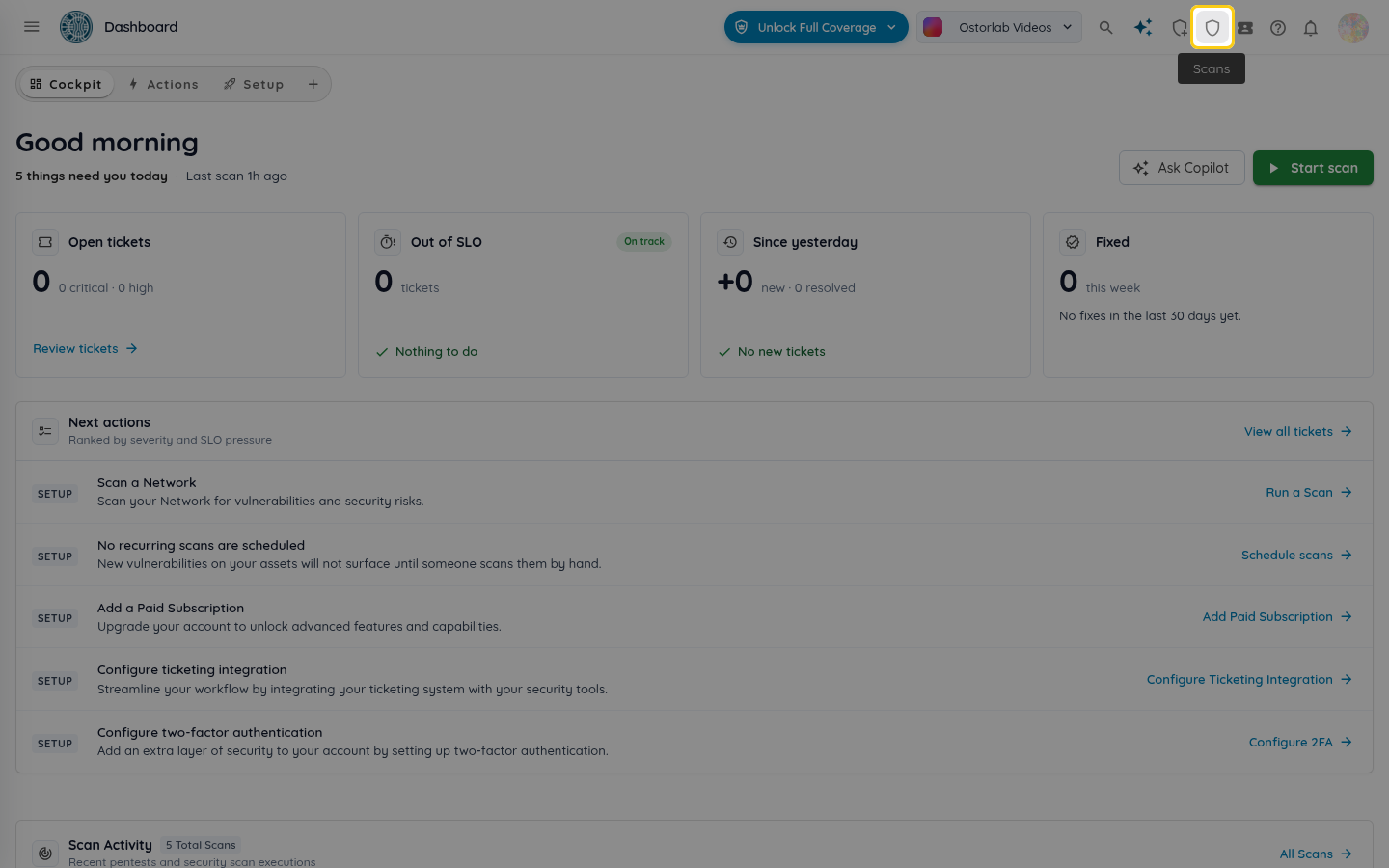1389x868 pixels.
Task: Open the Review tickets link
Action: (86, 349)
